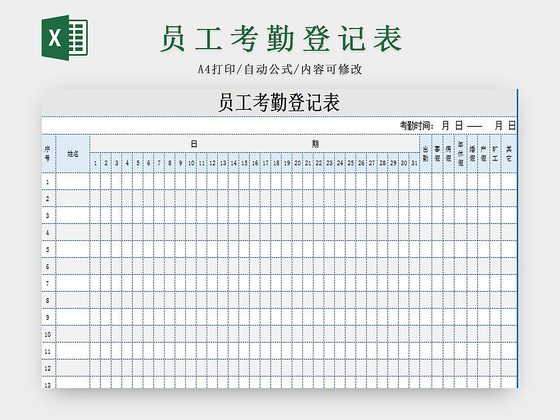Click date header 20 in the date row
This screenshot has width=560, height=420.
[297, 163]
